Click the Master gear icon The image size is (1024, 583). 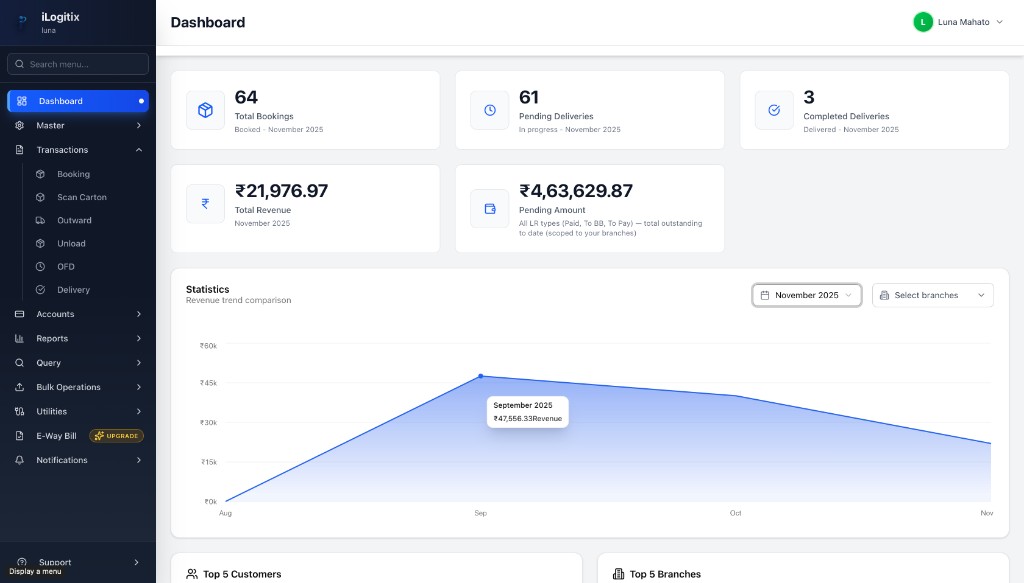(x=20, y=125)
